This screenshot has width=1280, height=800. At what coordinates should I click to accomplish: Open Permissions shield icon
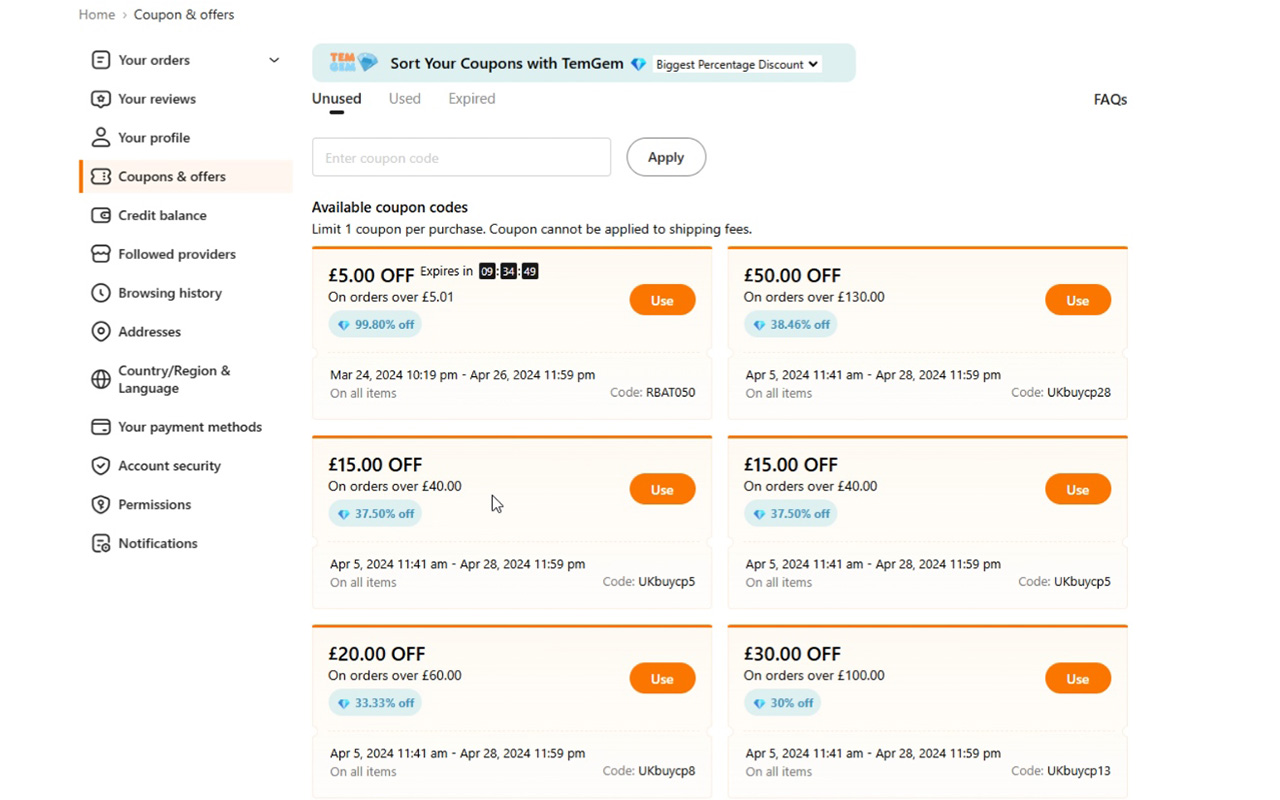pos(101,505)
